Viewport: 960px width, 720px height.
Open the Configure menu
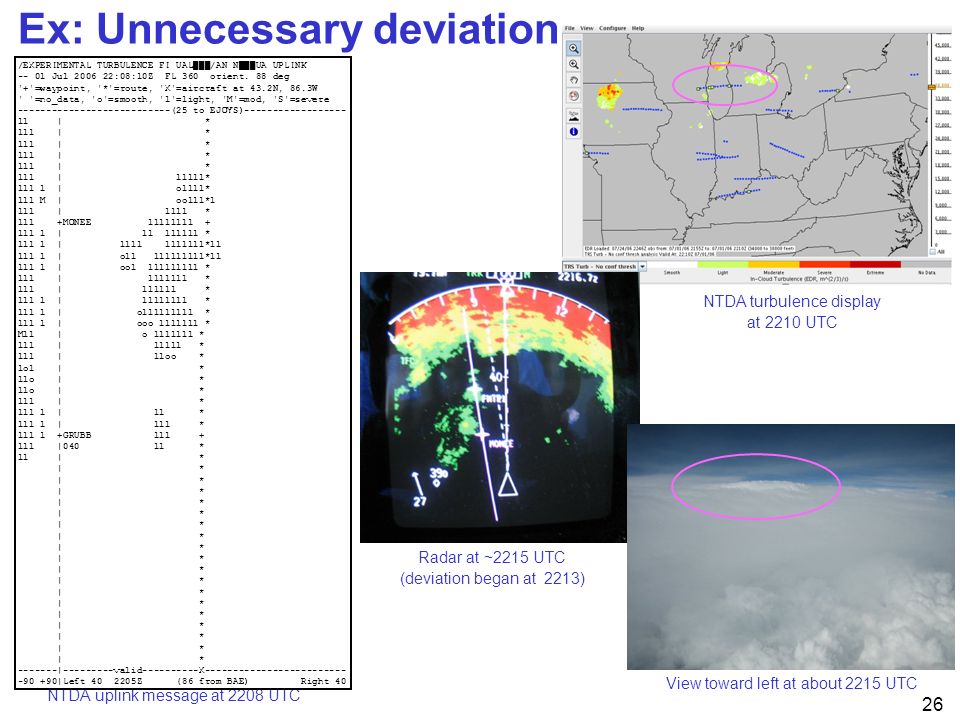612,28
